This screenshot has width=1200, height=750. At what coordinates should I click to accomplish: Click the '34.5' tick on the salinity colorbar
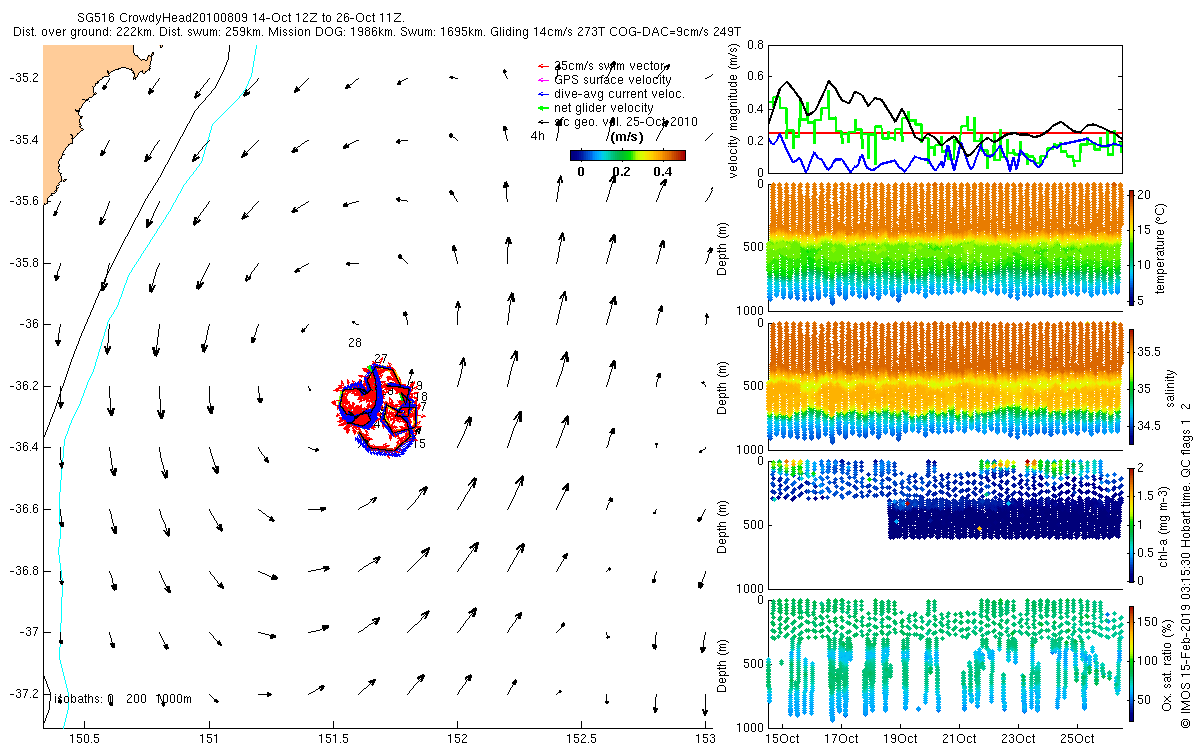(x=1150, y=426)
